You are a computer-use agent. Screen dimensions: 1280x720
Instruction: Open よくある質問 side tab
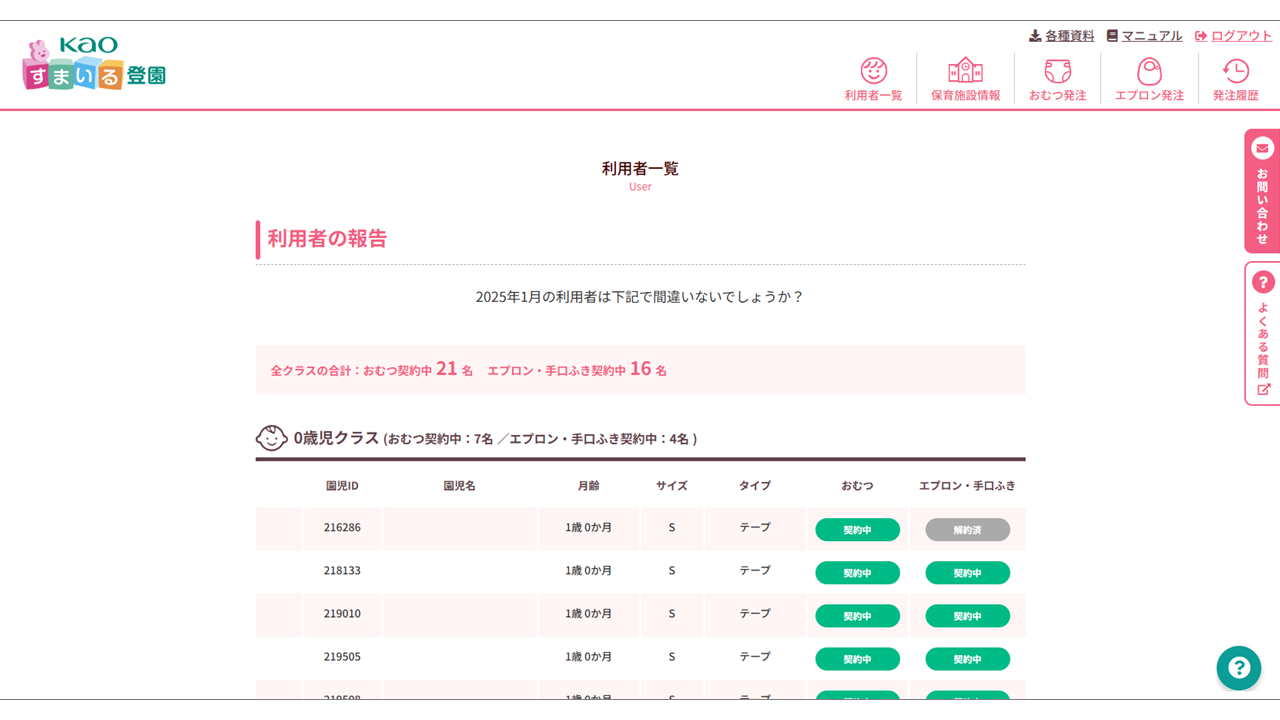(1262, 334)
